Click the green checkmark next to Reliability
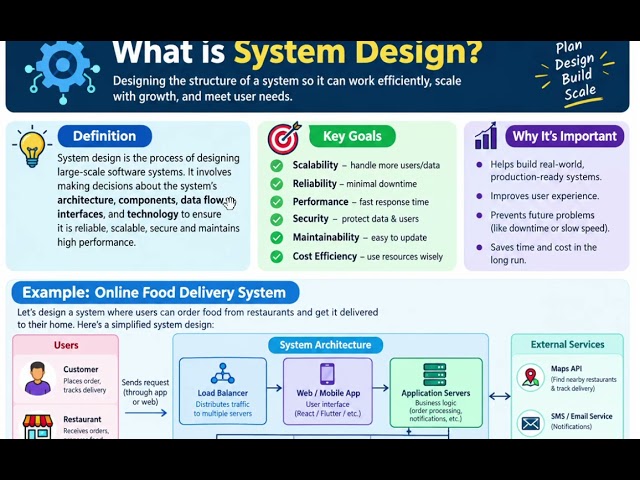This screenshot has height=480, width=640. (277, 184)
